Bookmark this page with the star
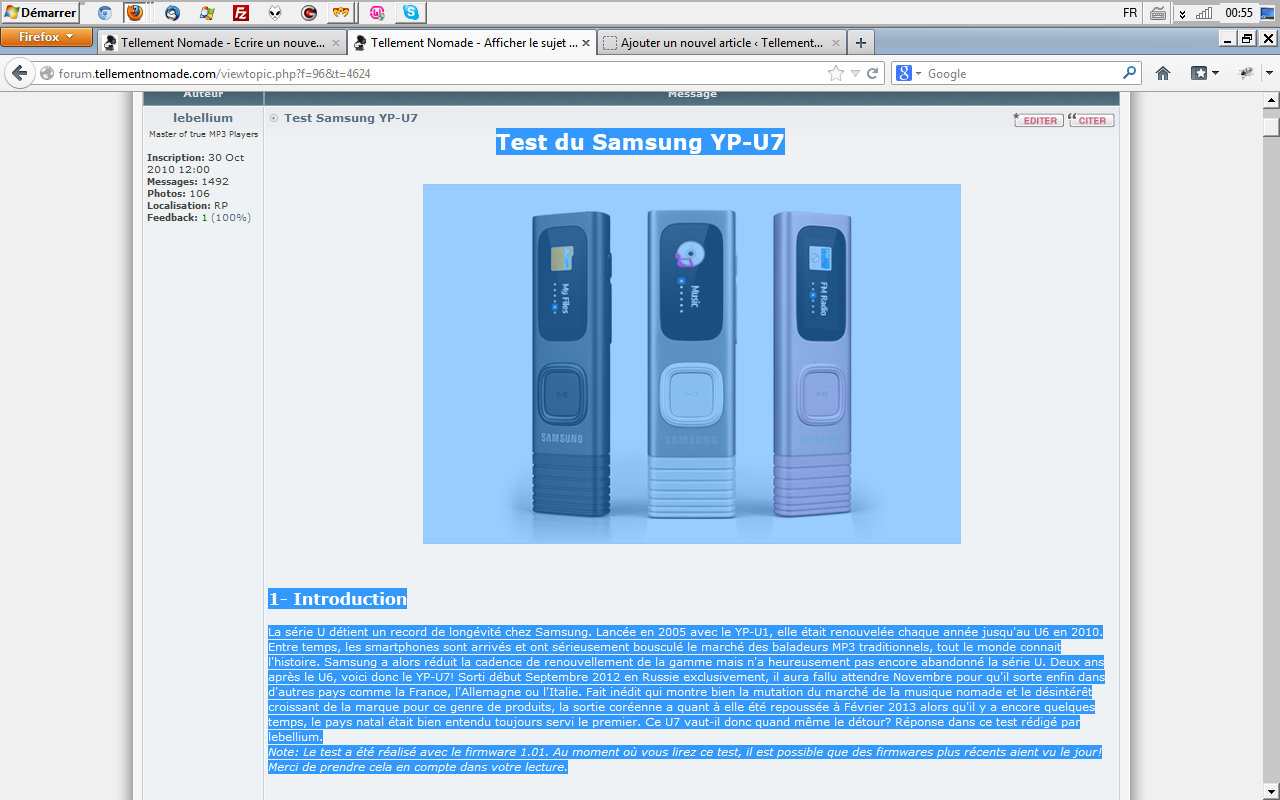1280x800 pixels. point(836,73)
